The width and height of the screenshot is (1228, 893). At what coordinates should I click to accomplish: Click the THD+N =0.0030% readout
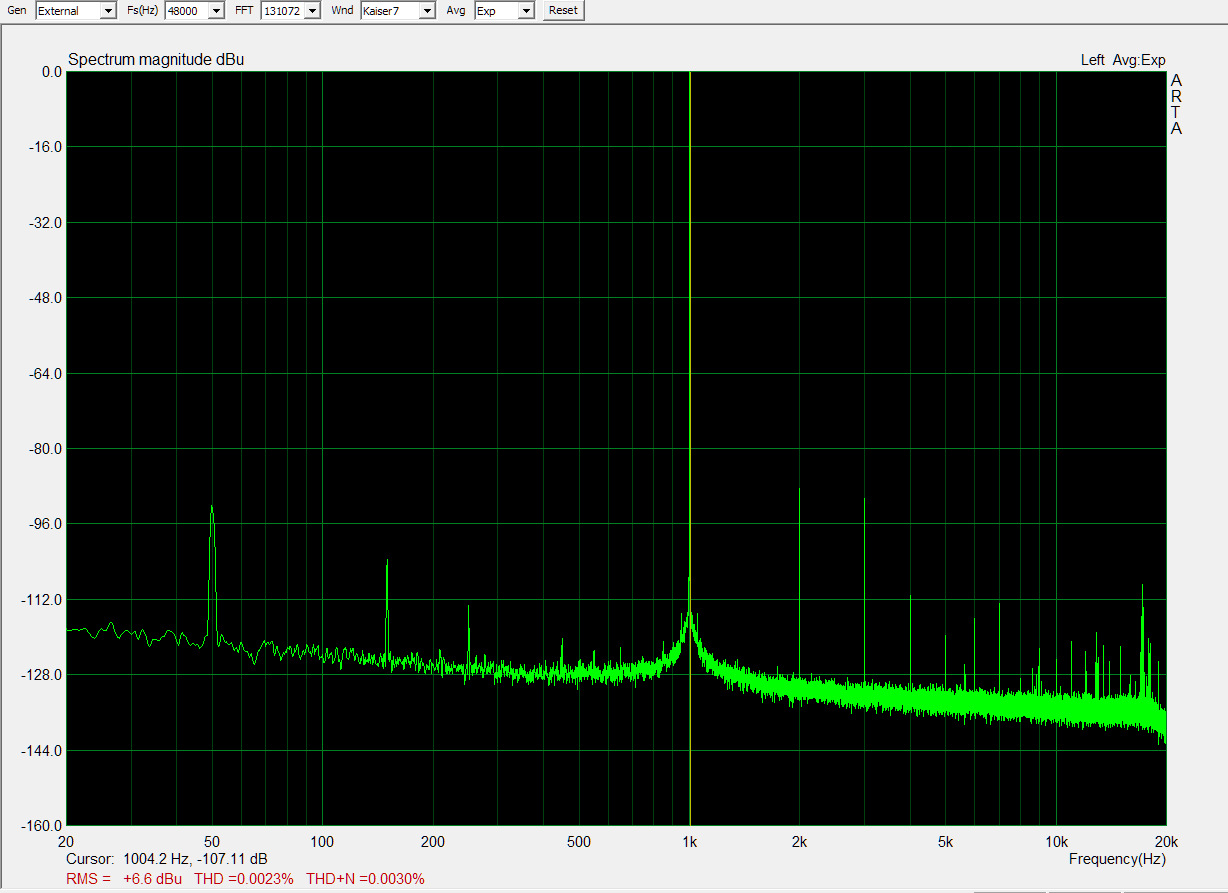[x=365, y=879]
